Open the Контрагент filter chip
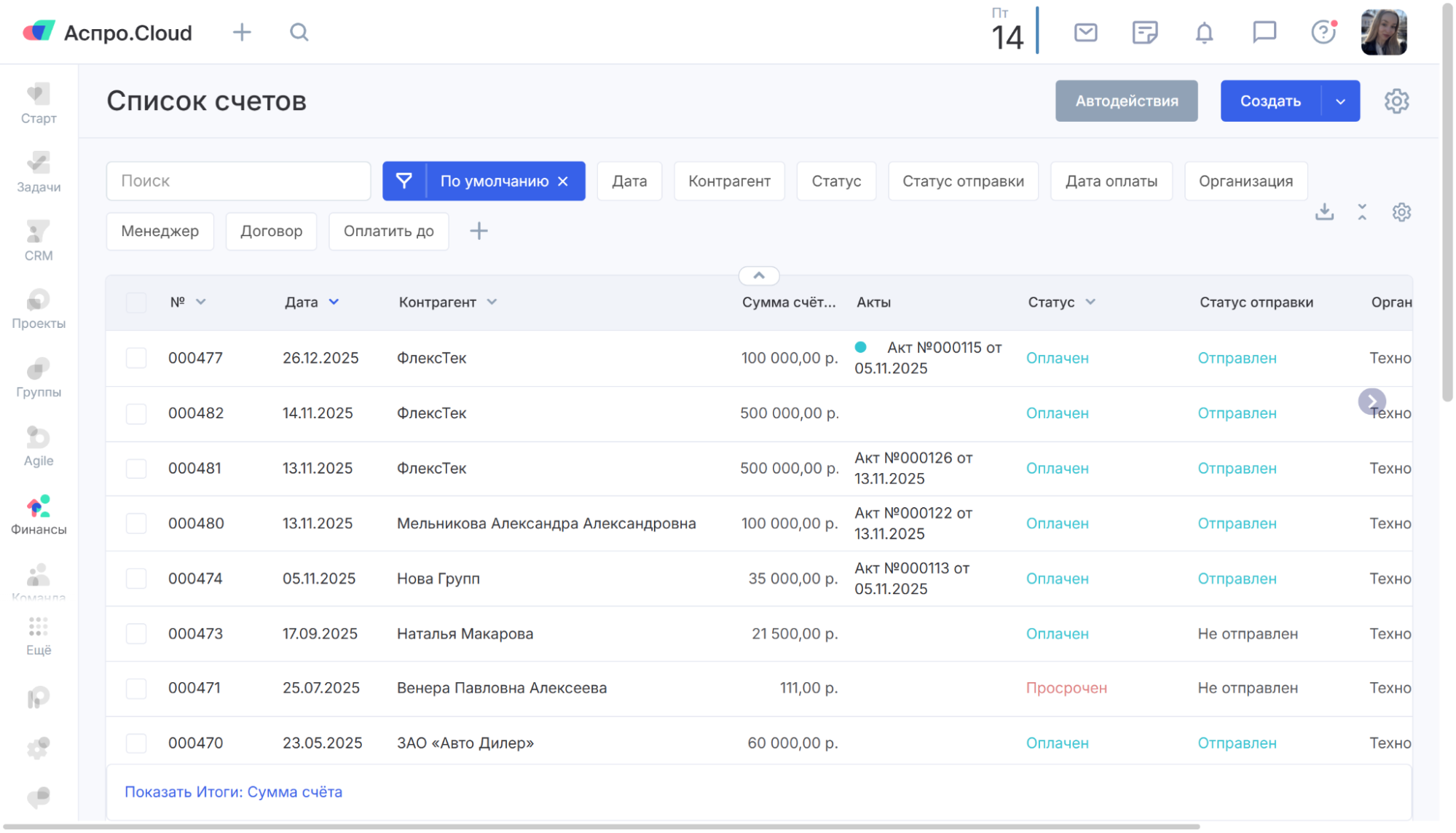Viewport: 1456px width, 833px height. point(729,181)
